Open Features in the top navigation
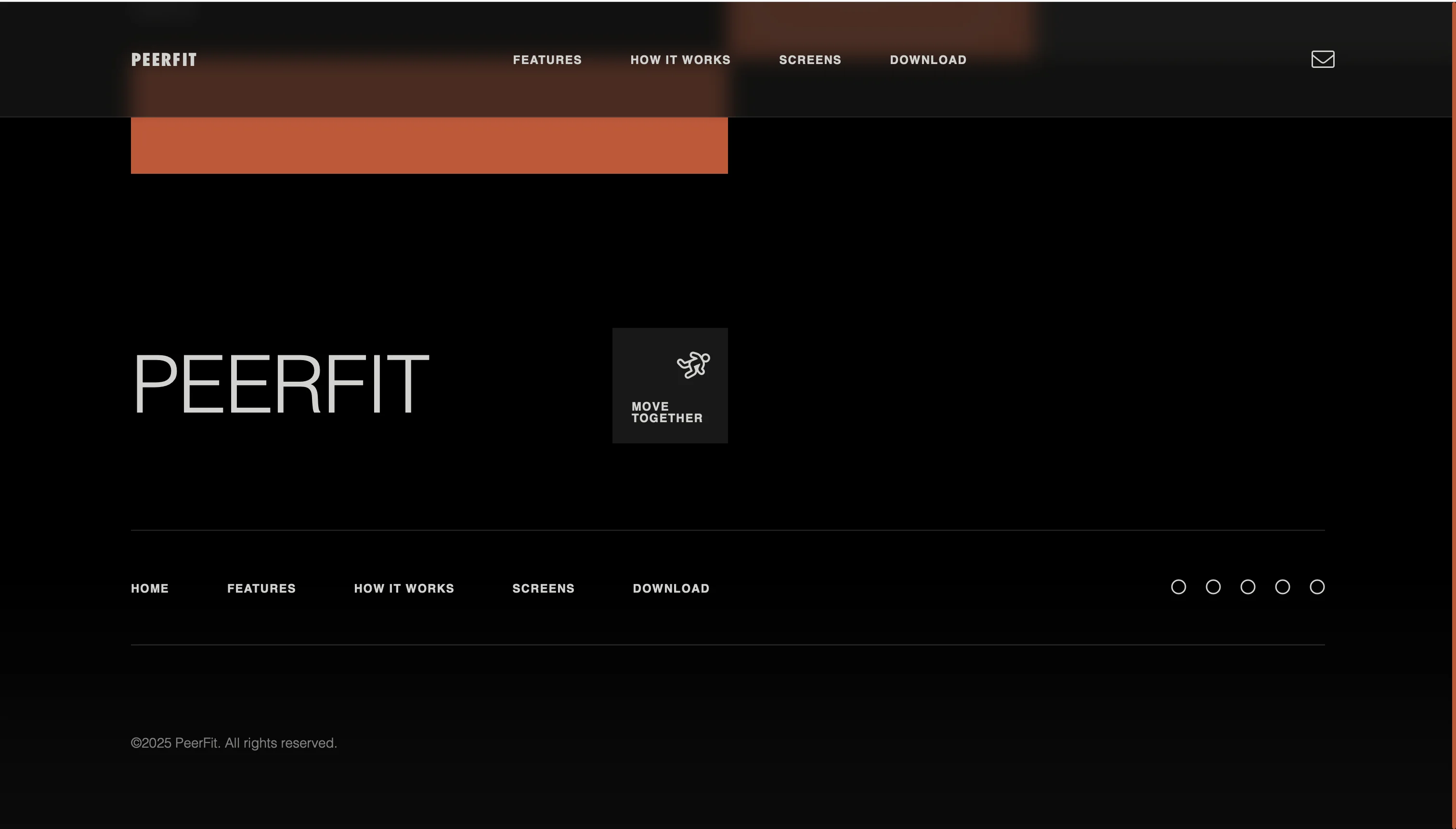Viewport: 1456px width, 829px height. point(547,60)
